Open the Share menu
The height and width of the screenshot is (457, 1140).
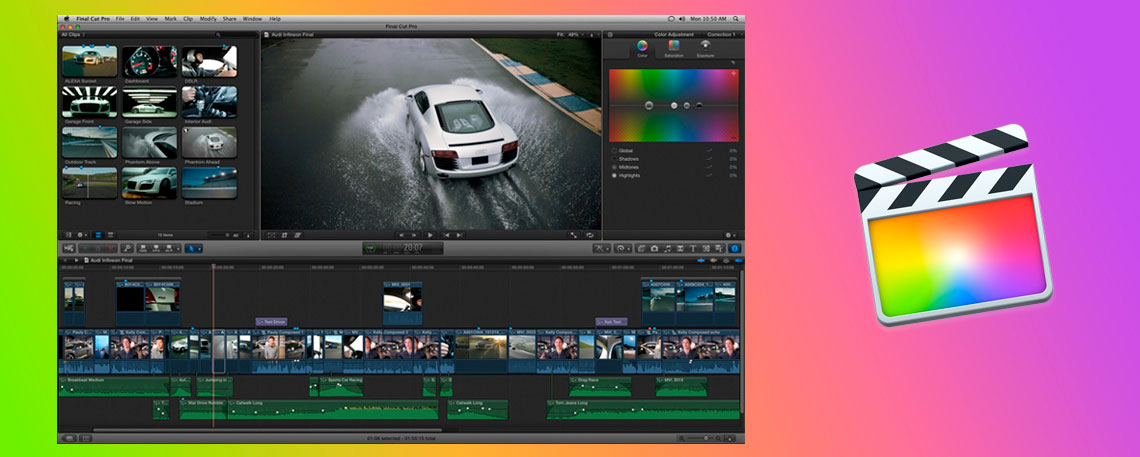[230, 18]
